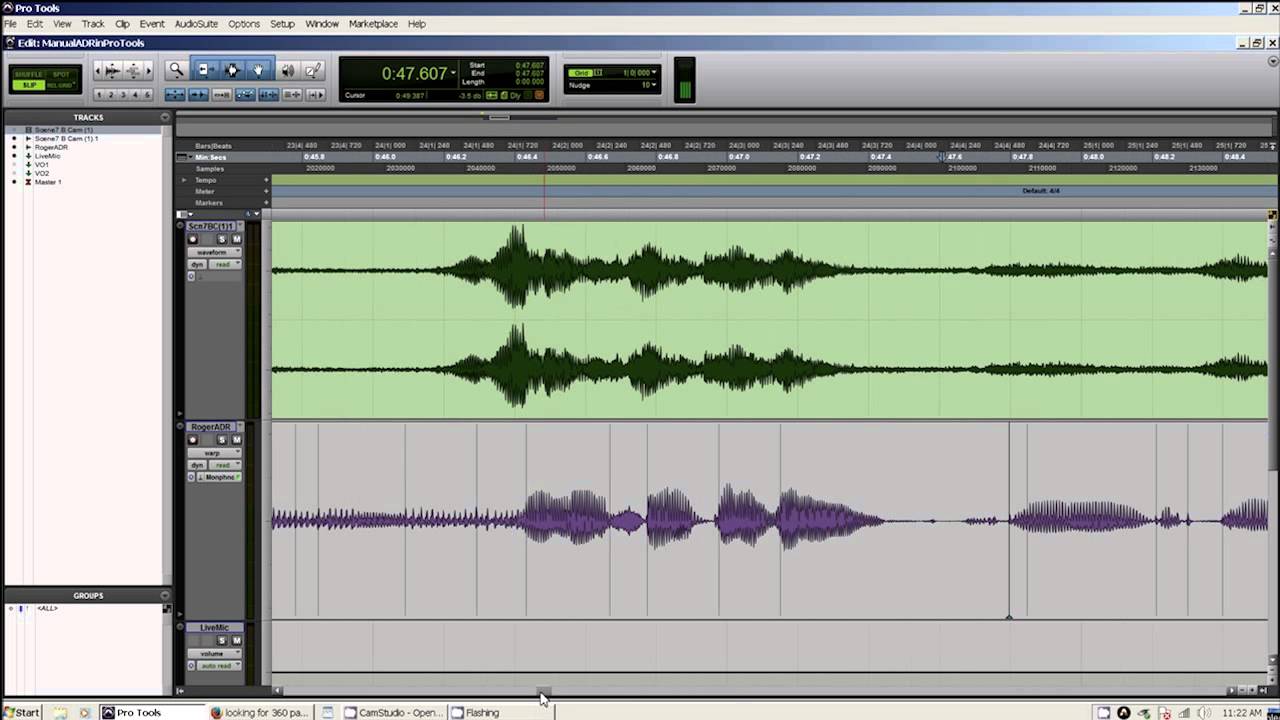The image size is (1280, 720).
Task: Open warp track view selector on RogerADR
Action: pyautogui.click(x=214, y=453)
